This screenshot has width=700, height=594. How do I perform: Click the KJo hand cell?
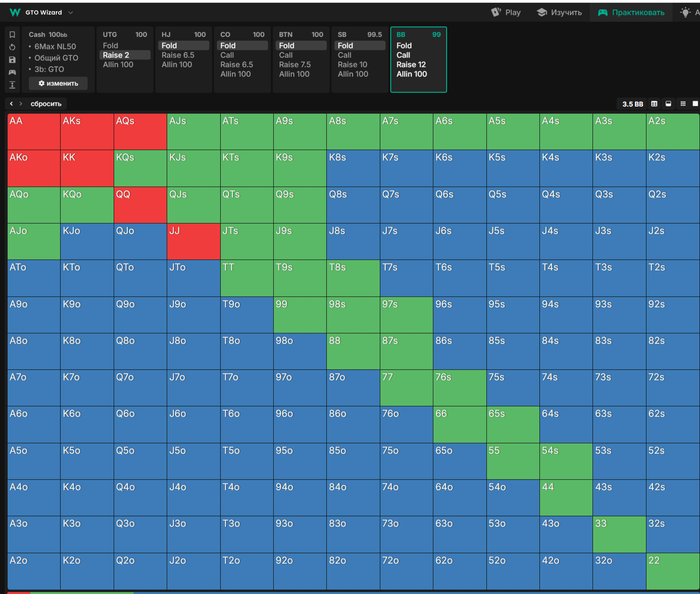click(x=87, y=241)
